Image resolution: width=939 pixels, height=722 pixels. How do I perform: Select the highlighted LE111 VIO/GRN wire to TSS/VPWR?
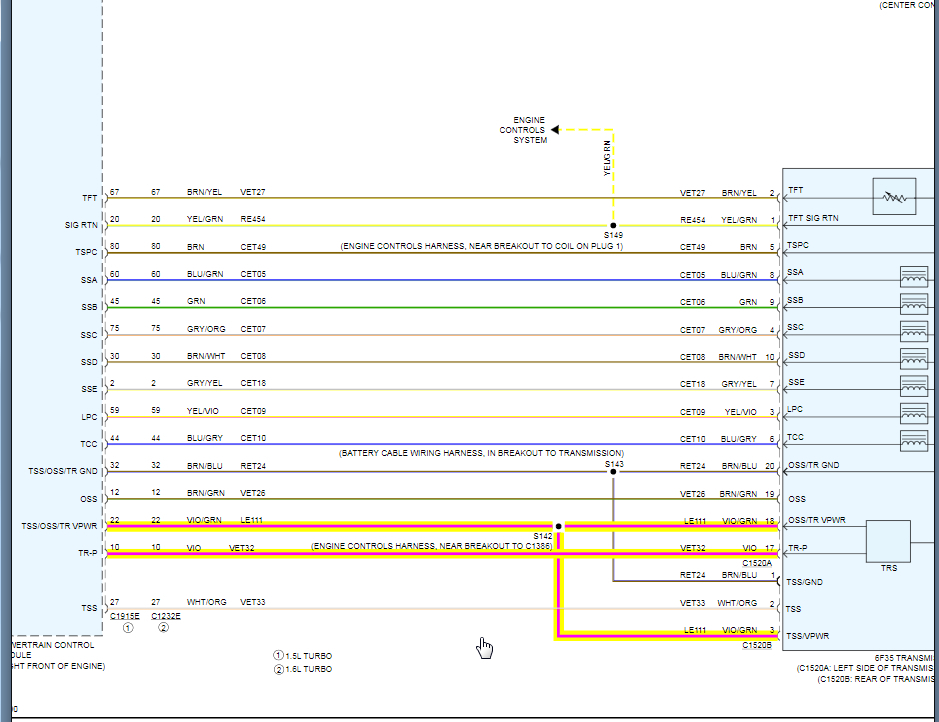(668, 636)
